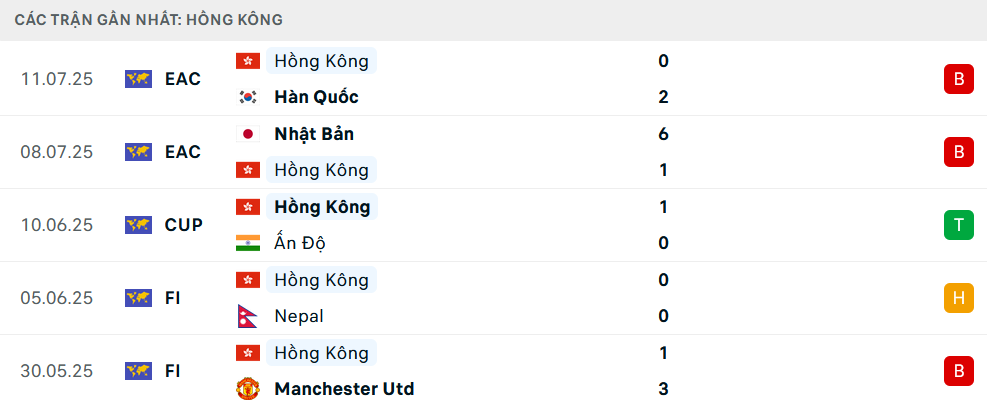Image resolution: width=987 pixels, height=400 pixels.
Task: Click the EAC label on 08.07.25 row
Action: click(183, 152)
